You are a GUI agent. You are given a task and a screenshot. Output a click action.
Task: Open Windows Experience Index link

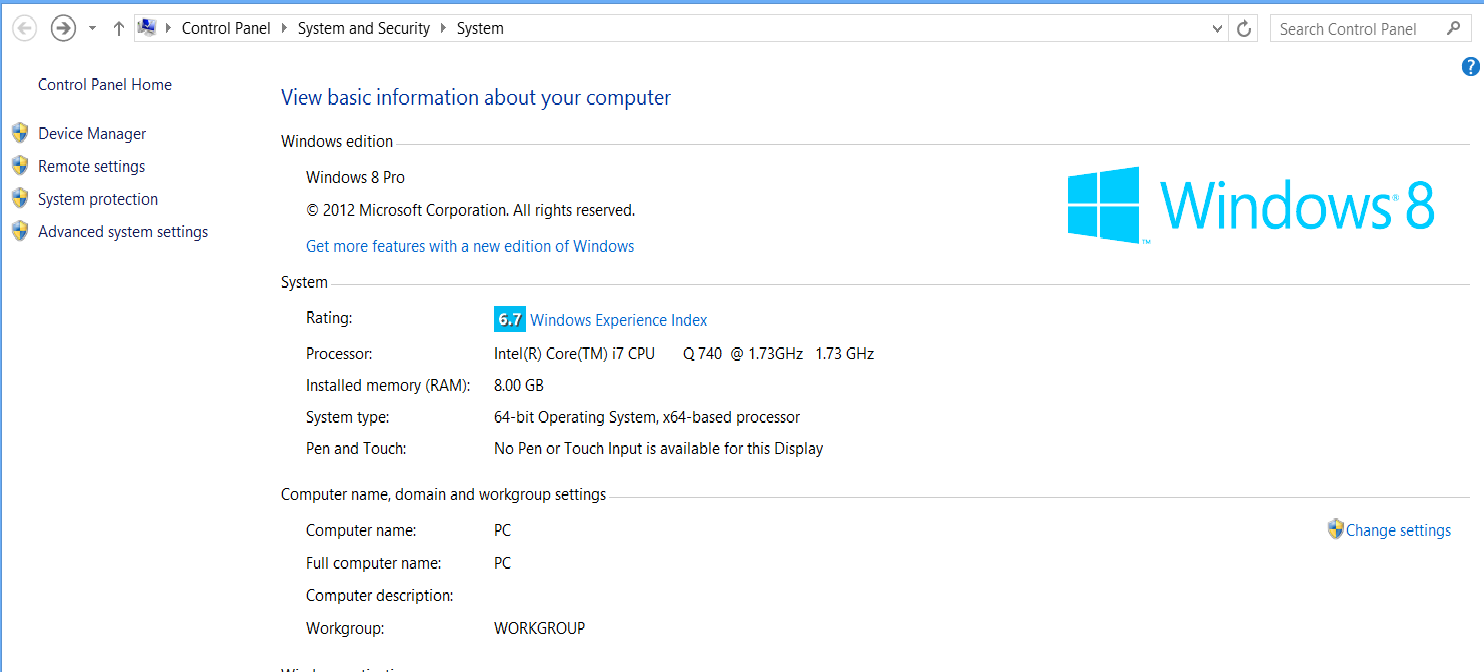click(x=618, y=320)
